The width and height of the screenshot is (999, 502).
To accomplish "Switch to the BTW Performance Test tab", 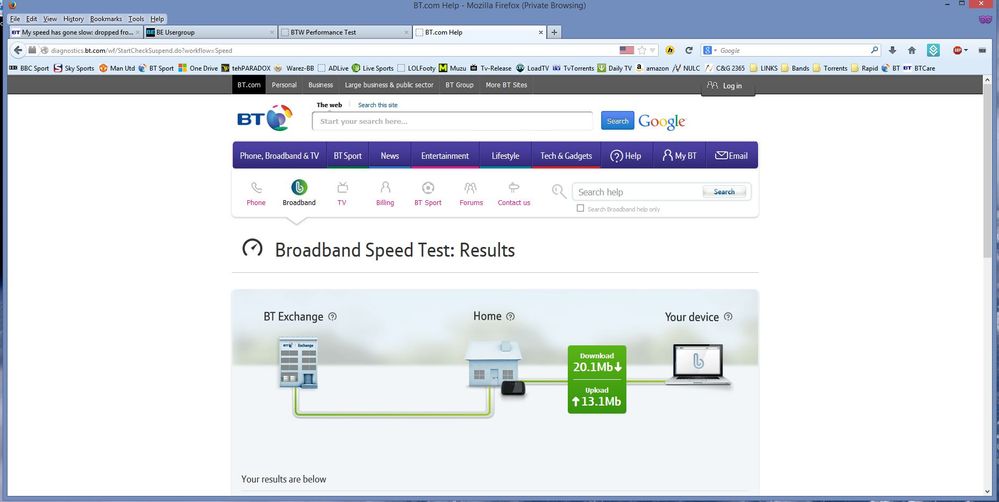I will pyautogui.click(x=345, y=32).
